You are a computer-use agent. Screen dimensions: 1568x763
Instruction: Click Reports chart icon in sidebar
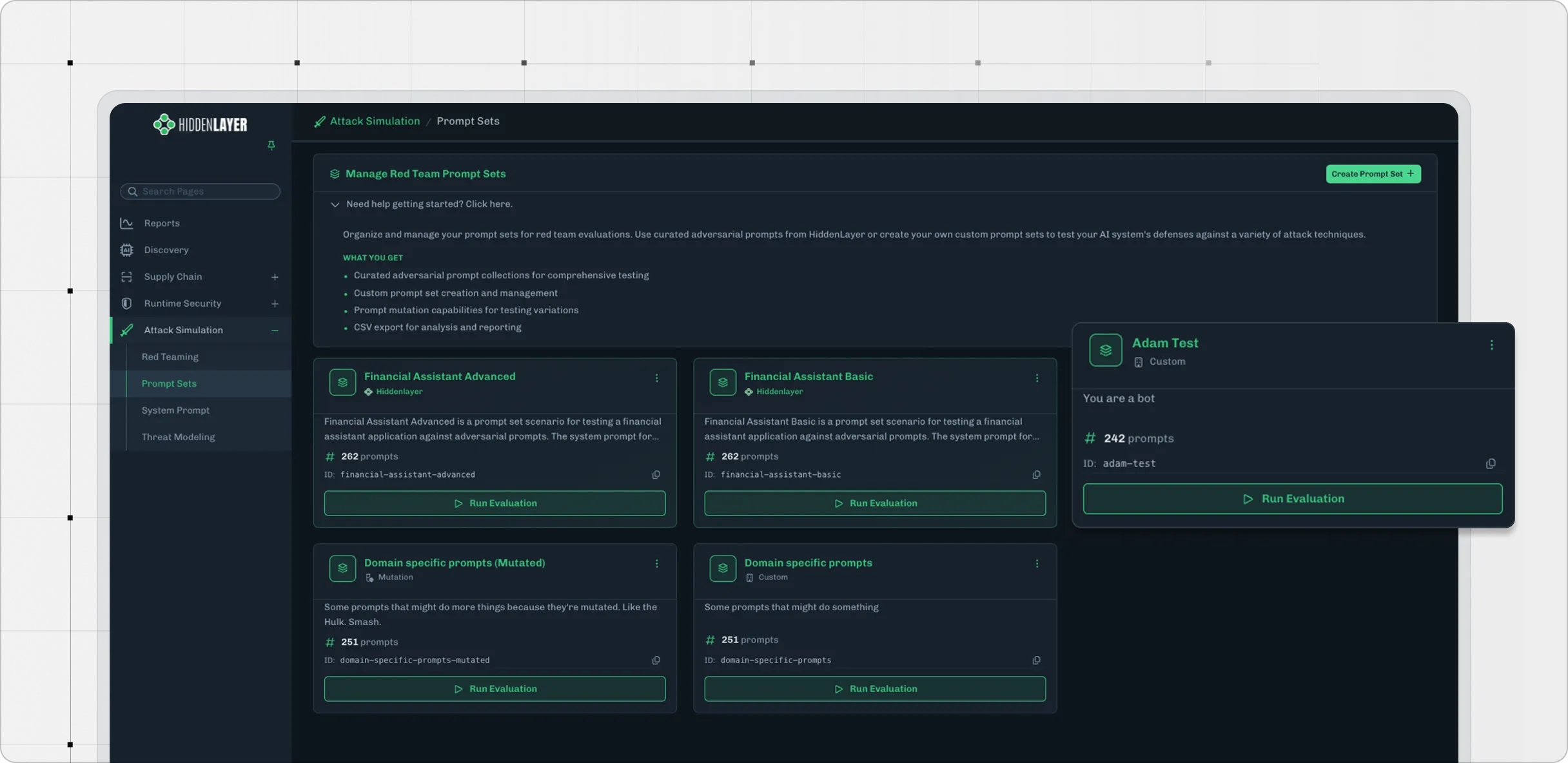(x=127, y=224)
